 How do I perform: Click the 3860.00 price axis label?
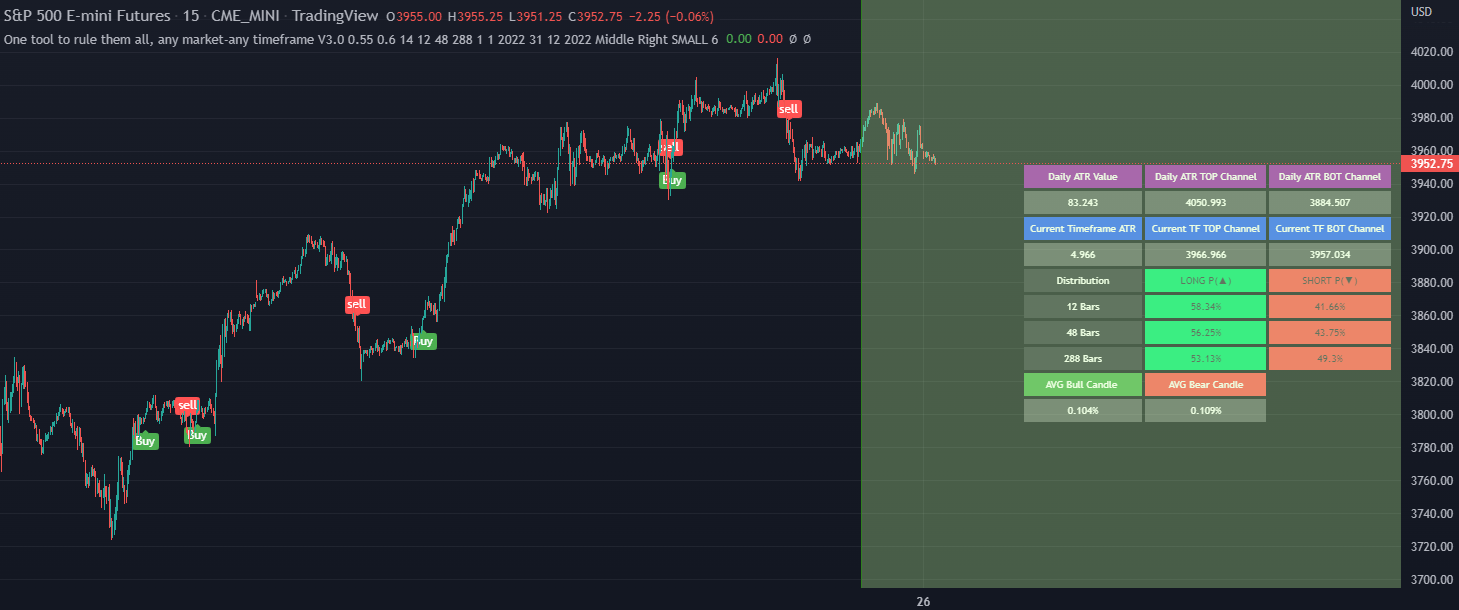click(x=1431, y=316)
